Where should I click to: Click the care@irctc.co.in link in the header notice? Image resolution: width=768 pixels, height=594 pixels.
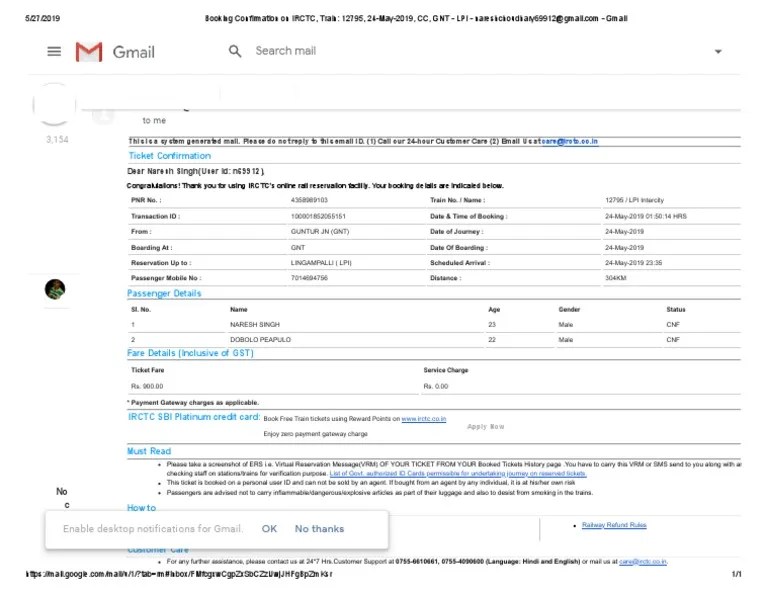pyautogui.click(x=570, y=142)
